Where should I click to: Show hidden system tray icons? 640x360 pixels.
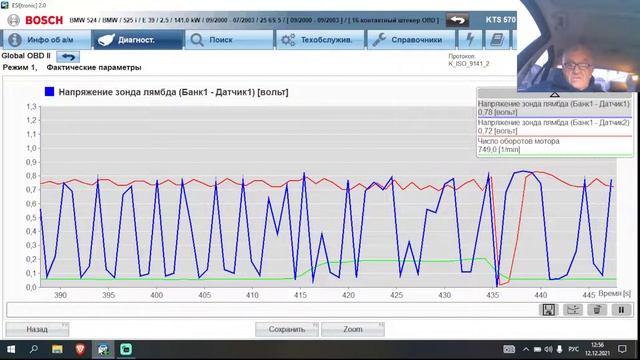click(526, 349)
